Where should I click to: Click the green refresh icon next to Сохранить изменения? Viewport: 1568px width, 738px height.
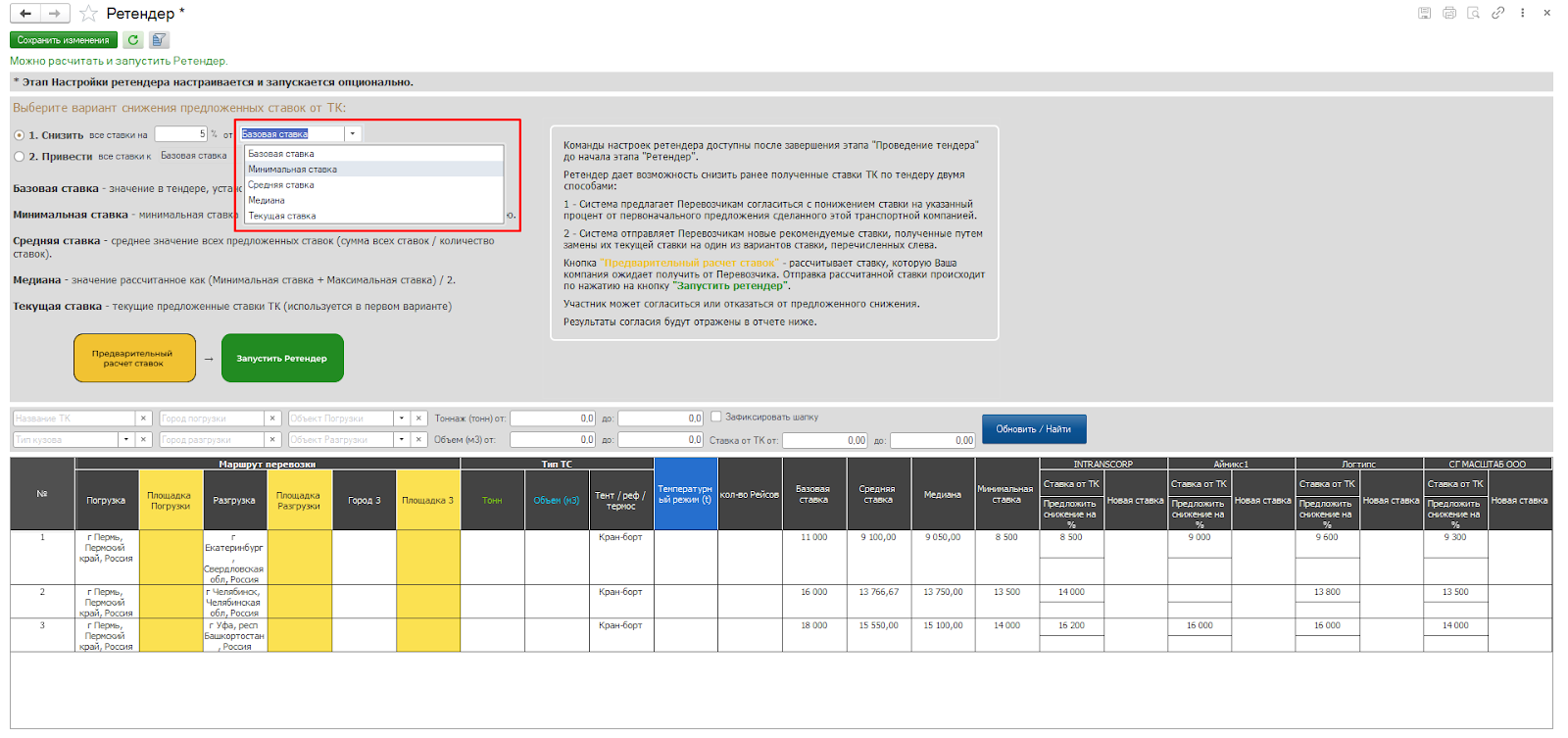click(x=132, y=40)
